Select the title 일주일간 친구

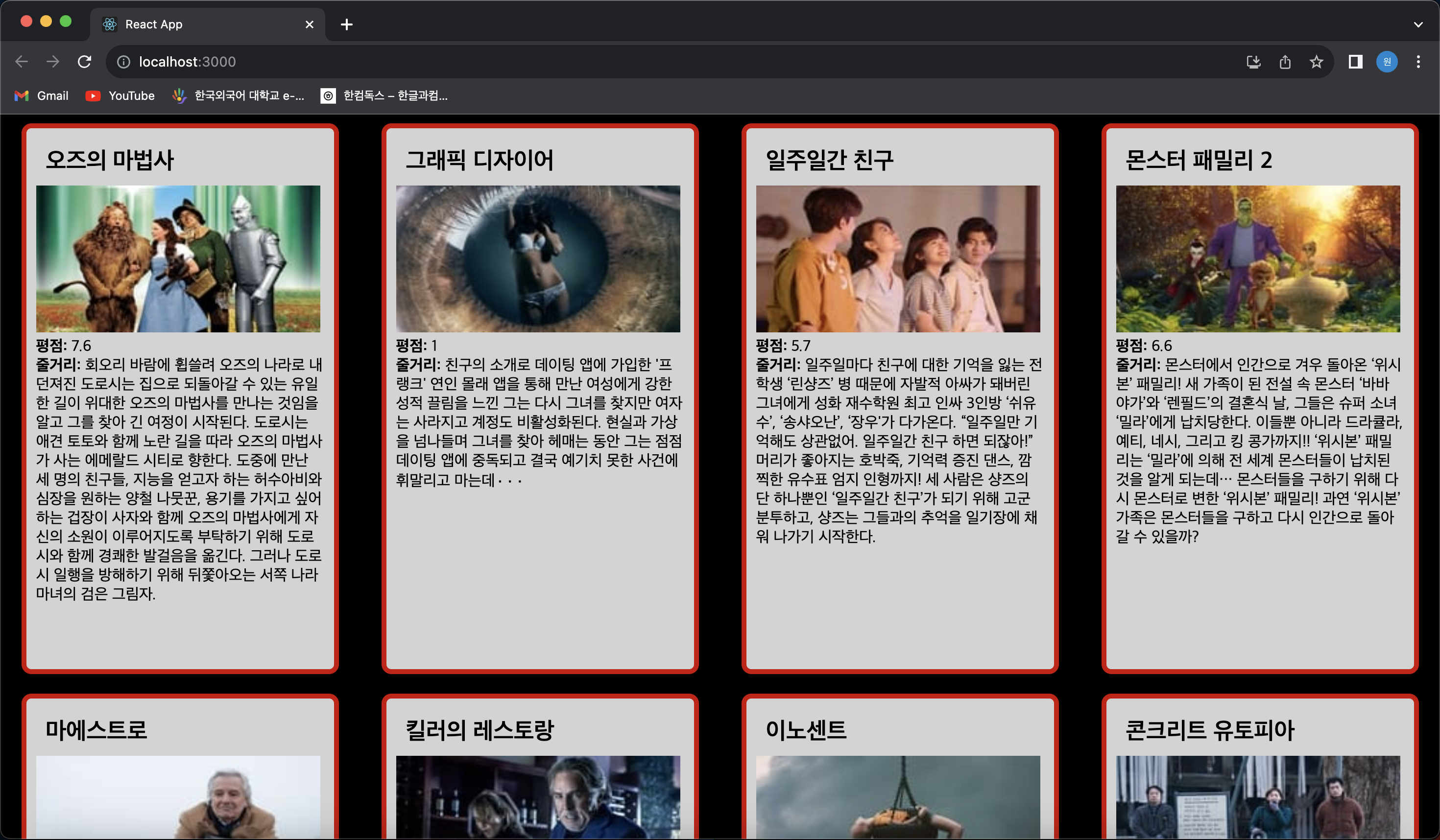[x=829, y=160]
